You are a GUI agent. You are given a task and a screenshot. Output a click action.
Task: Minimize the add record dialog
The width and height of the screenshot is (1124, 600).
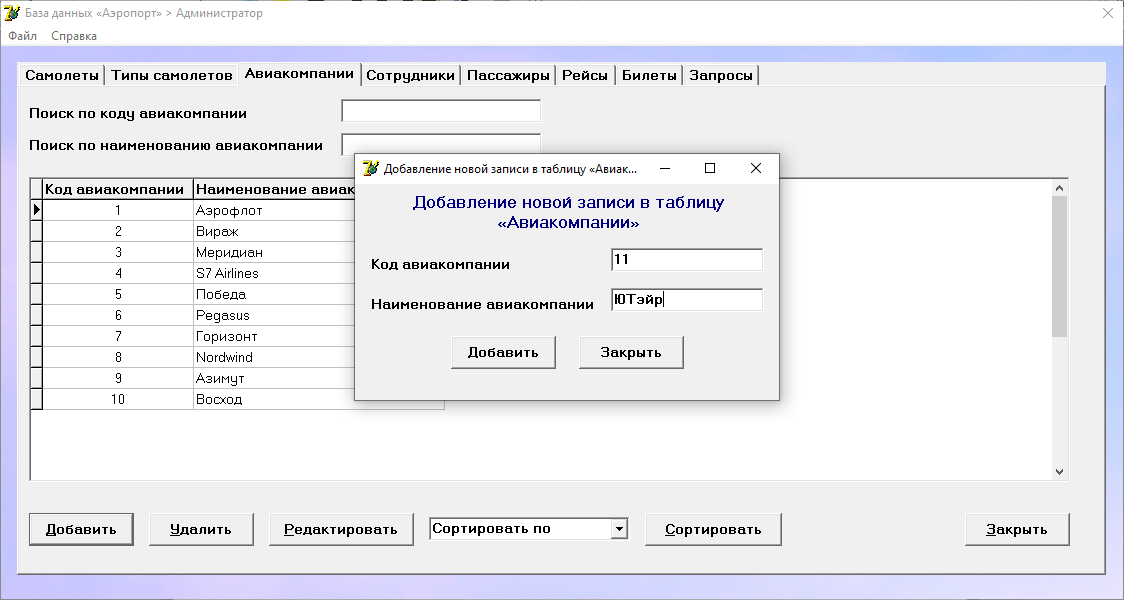click(665, 168)
